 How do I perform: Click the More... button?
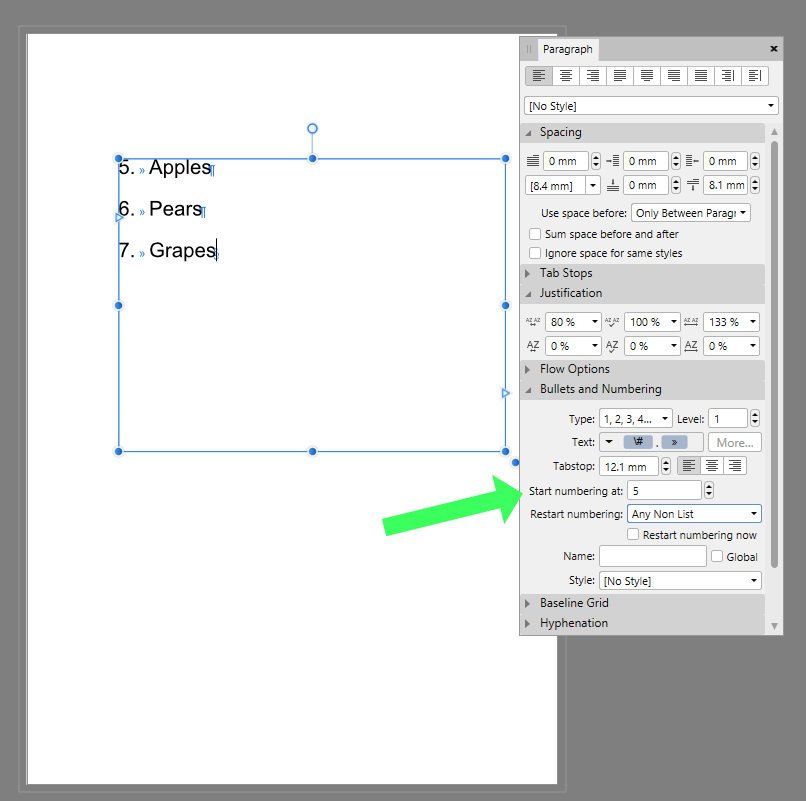click(735, 442)
